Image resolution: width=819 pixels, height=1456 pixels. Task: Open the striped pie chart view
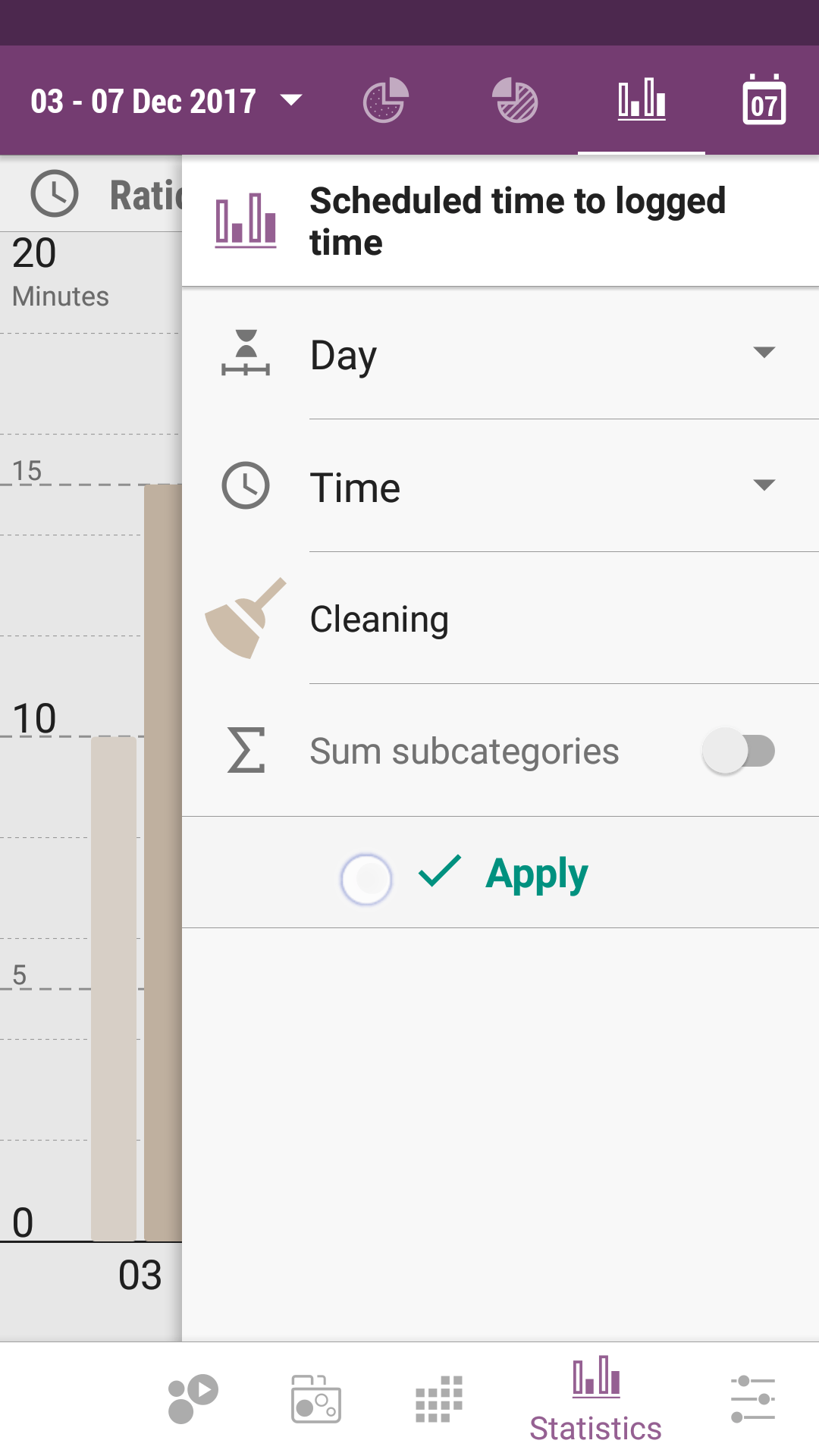click(x=515, y=101)
